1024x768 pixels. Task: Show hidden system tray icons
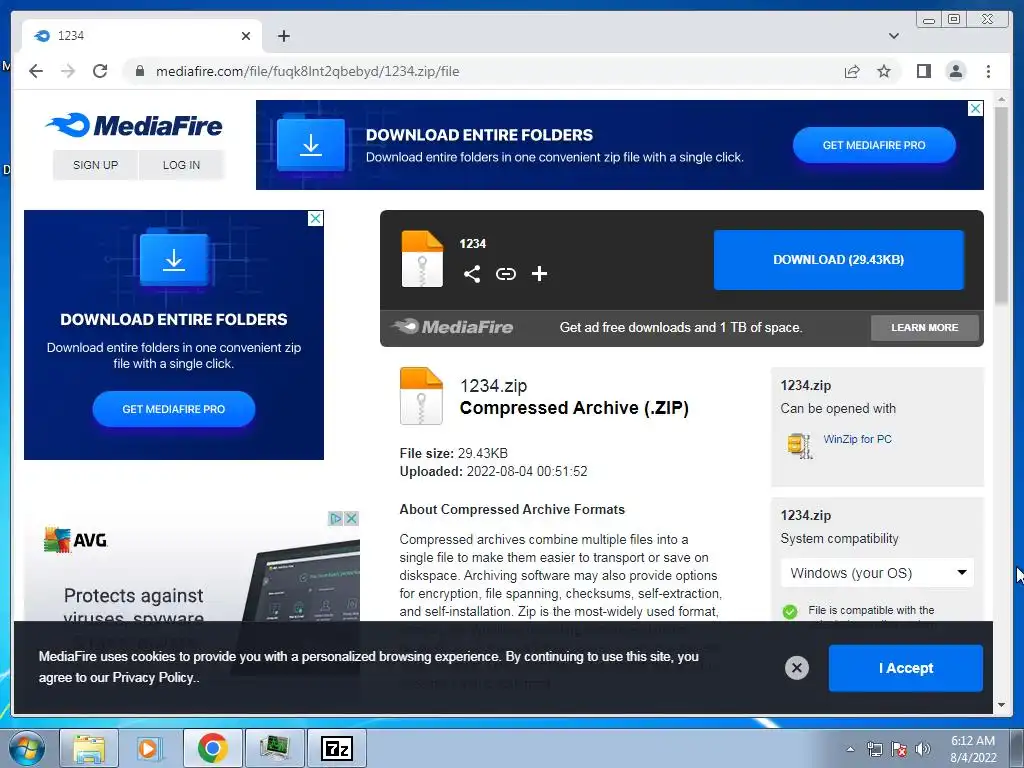(x=850, y=749)
